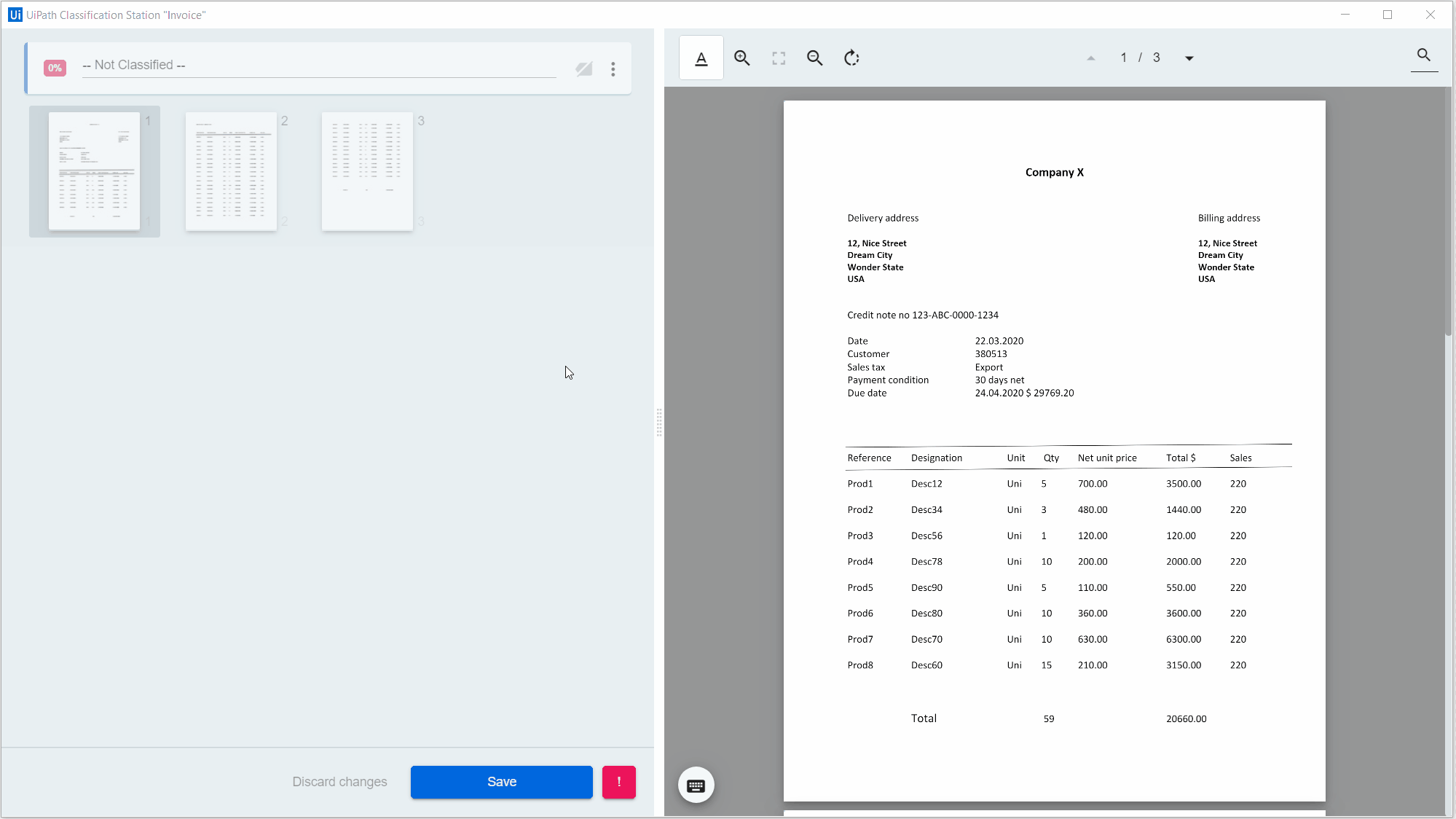
Task: Select page 1 thumbnail
Action: (x=95, y=171)
